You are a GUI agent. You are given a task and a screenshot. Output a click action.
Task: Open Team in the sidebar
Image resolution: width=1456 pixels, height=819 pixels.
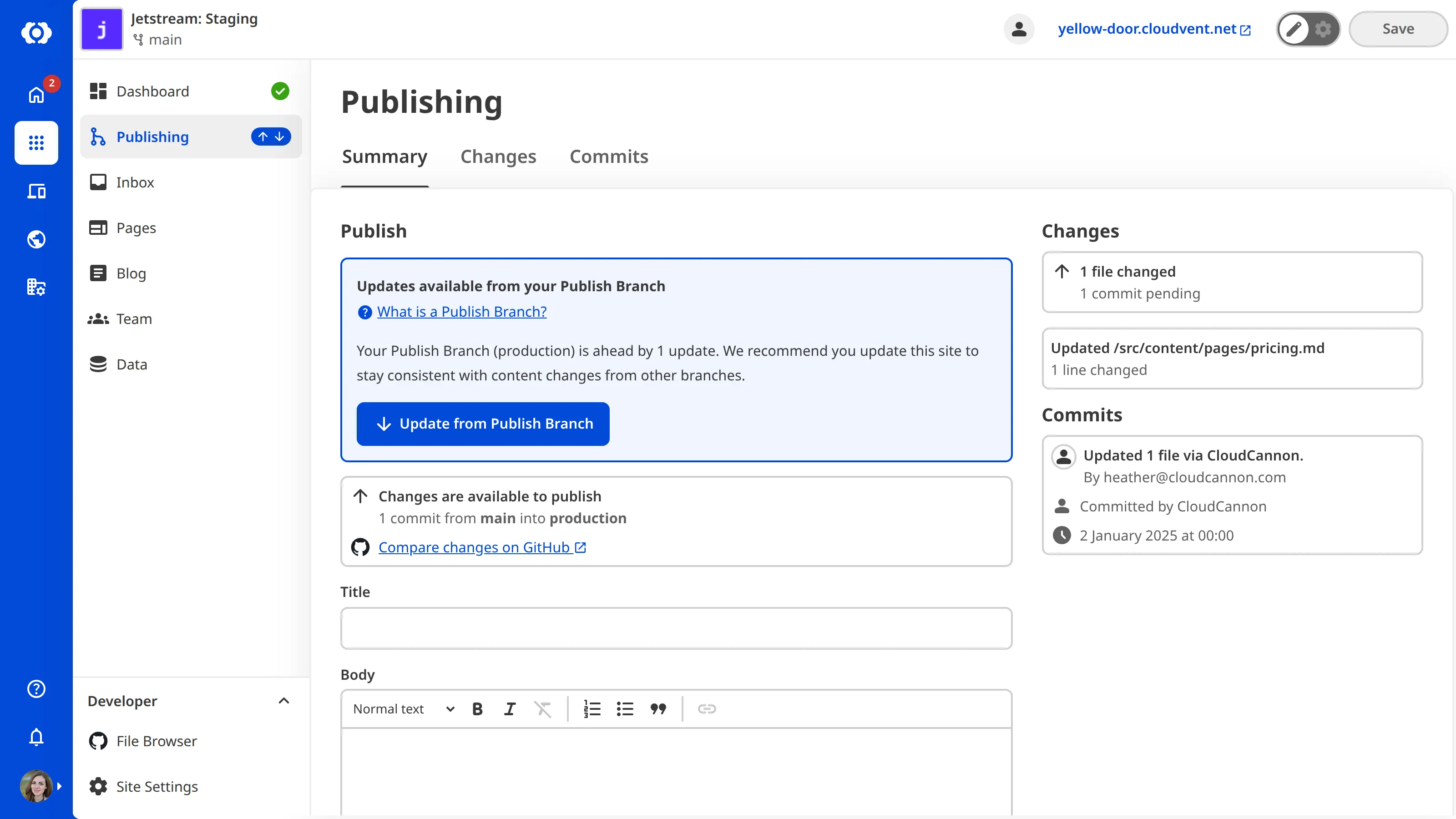click(x=191, y=319)
